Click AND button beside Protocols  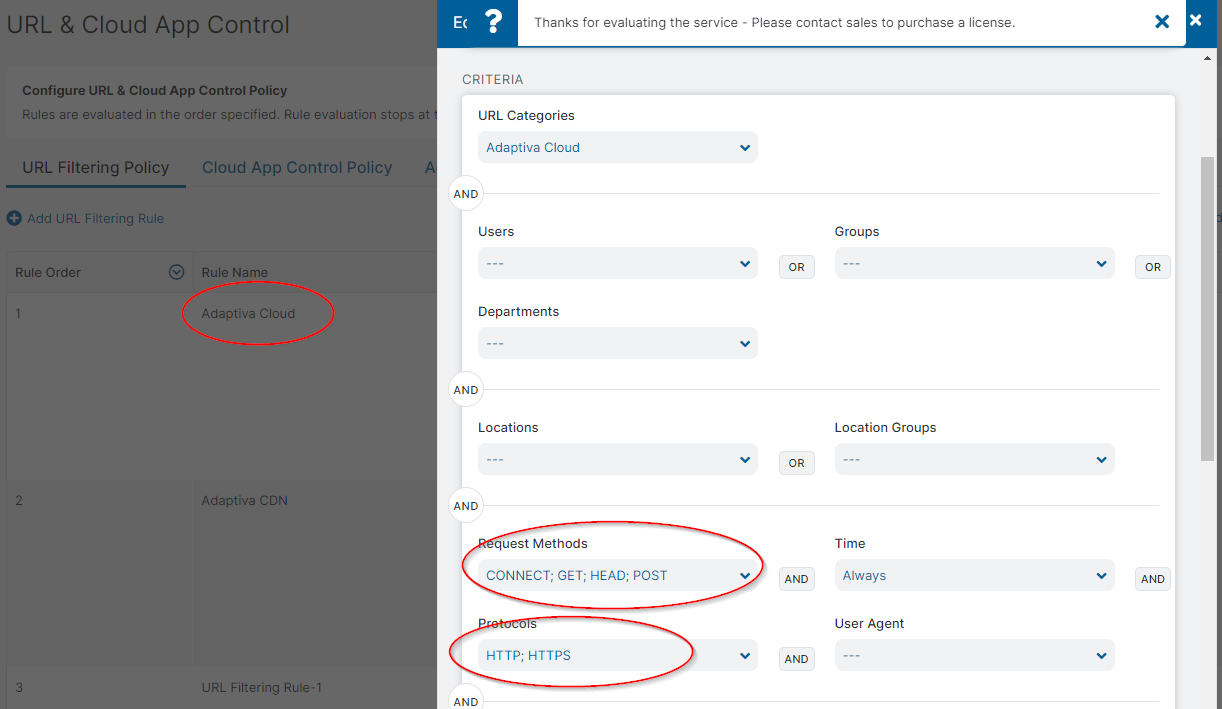[x=797, y=659]
